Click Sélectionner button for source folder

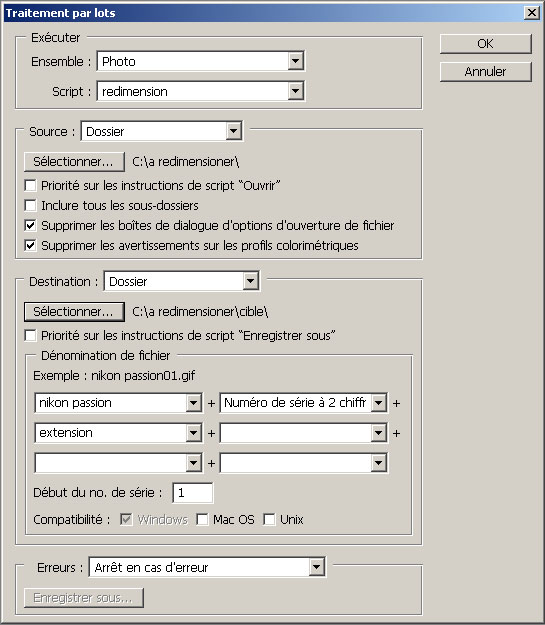click(x=74, y=162)
